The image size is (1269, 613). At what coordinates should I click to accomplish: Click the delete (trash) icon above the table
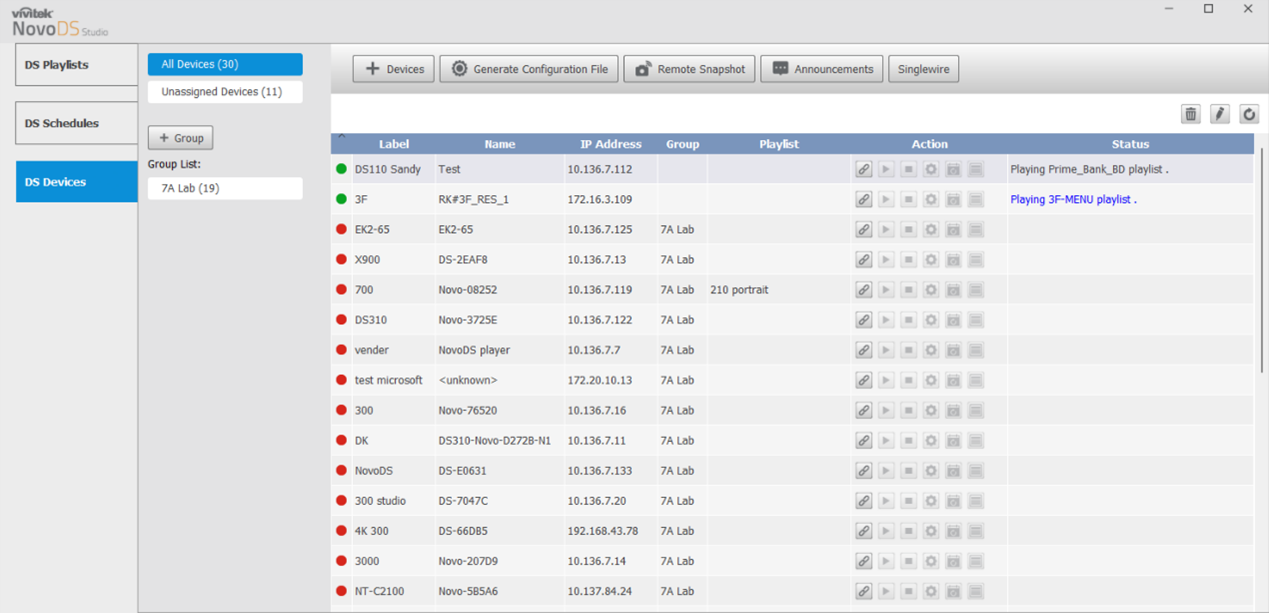pos(1190,114)
